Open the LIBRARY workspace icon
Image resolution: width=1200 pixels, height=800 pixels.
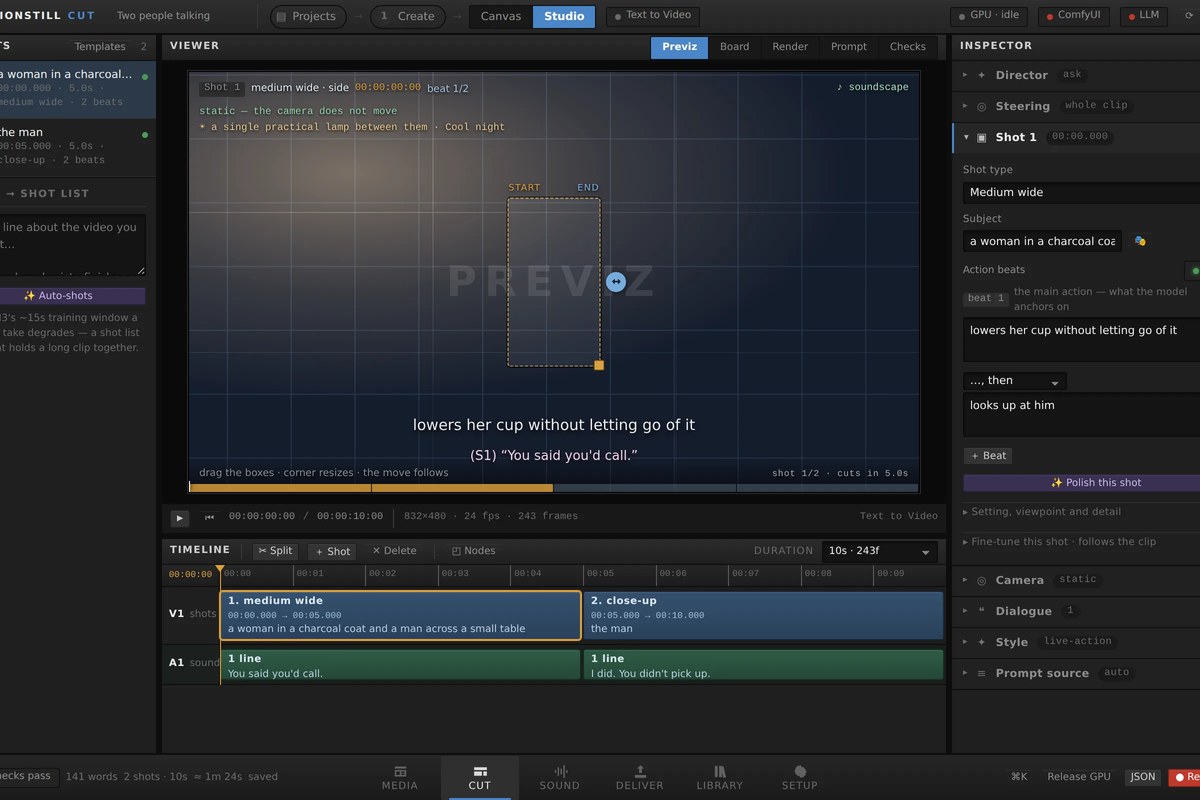coord(720,777)
